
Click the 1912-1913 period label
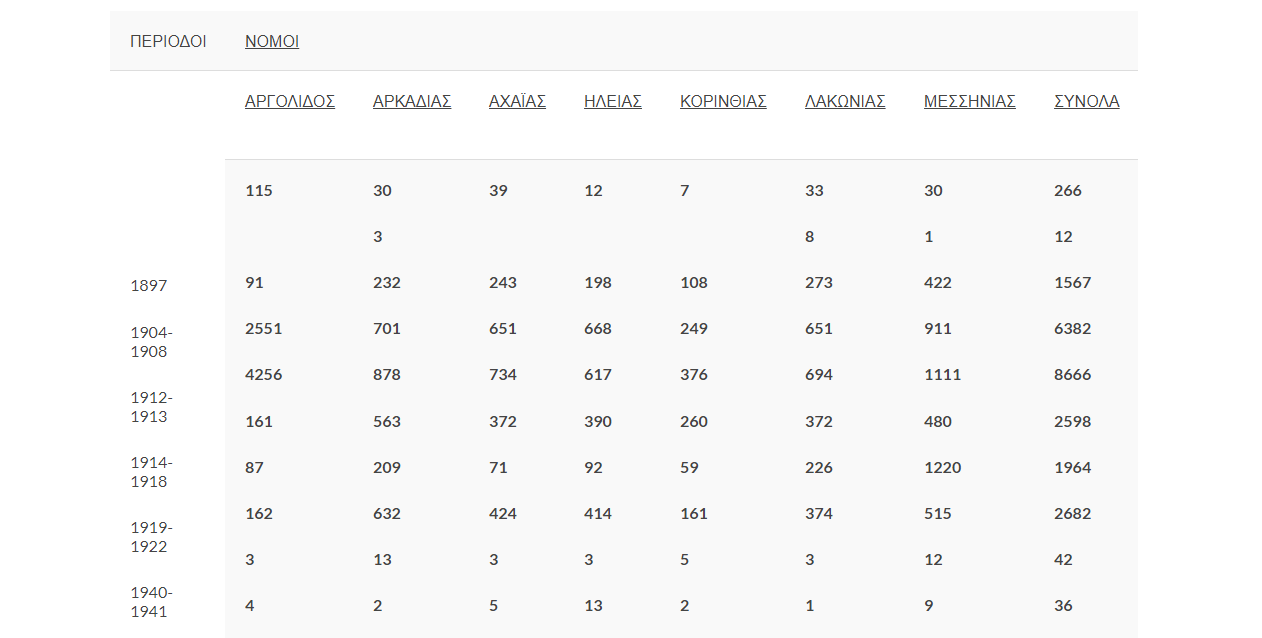point(151,407)
